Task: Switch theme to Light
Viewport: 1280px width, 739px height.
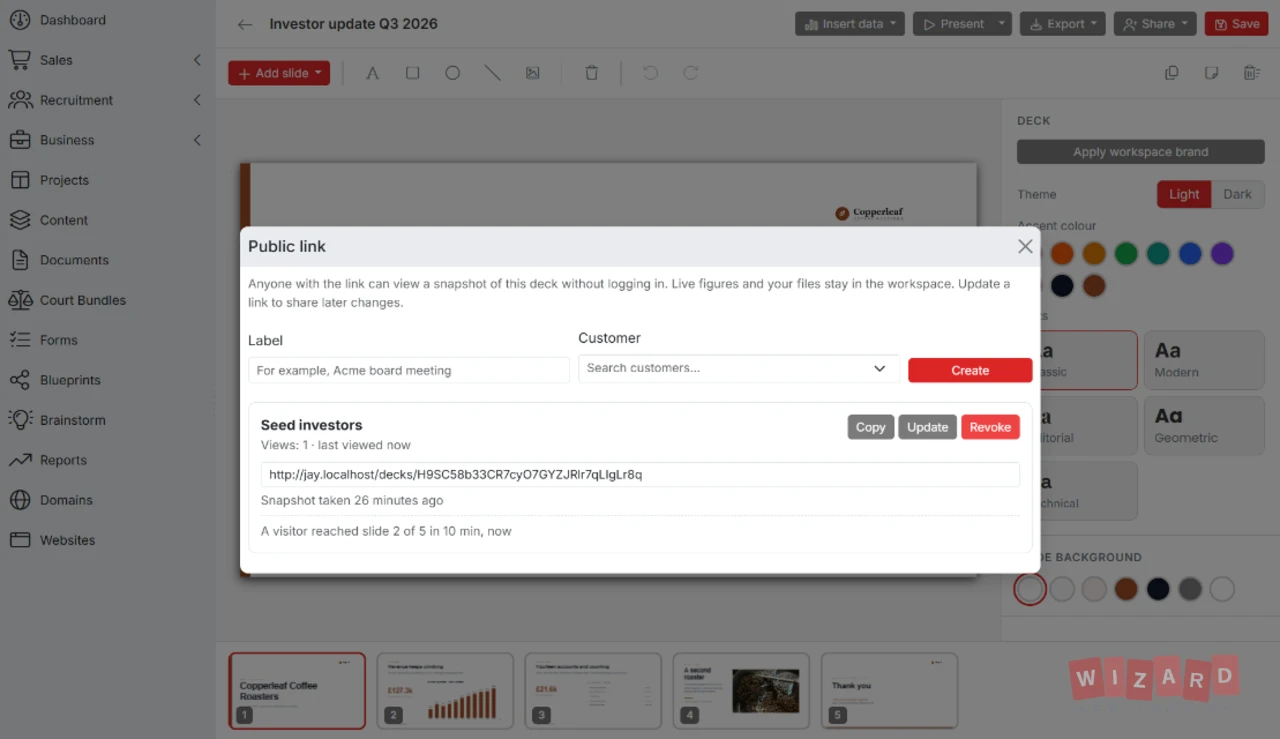Action: (x=1184, y=194)
